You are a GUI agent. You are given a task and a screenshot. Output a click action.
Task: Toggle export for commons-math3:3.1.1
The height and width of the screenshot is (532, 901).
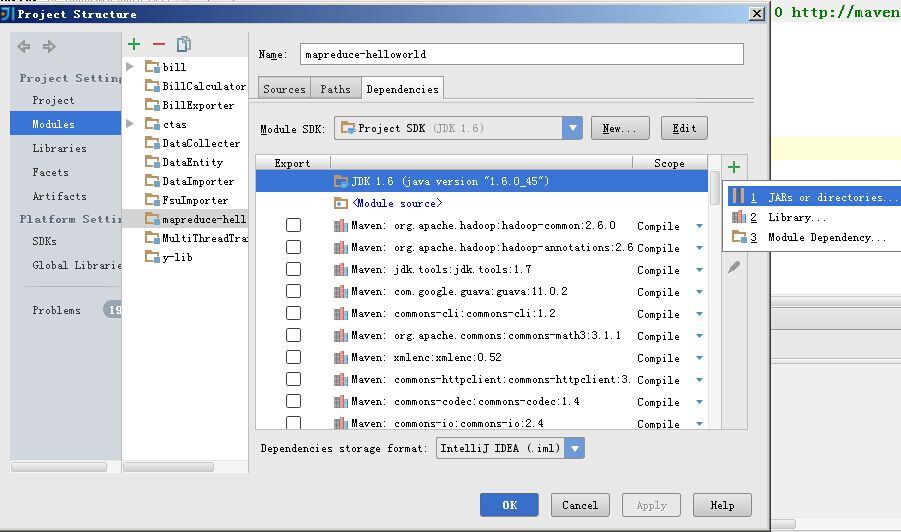point(293,335)
